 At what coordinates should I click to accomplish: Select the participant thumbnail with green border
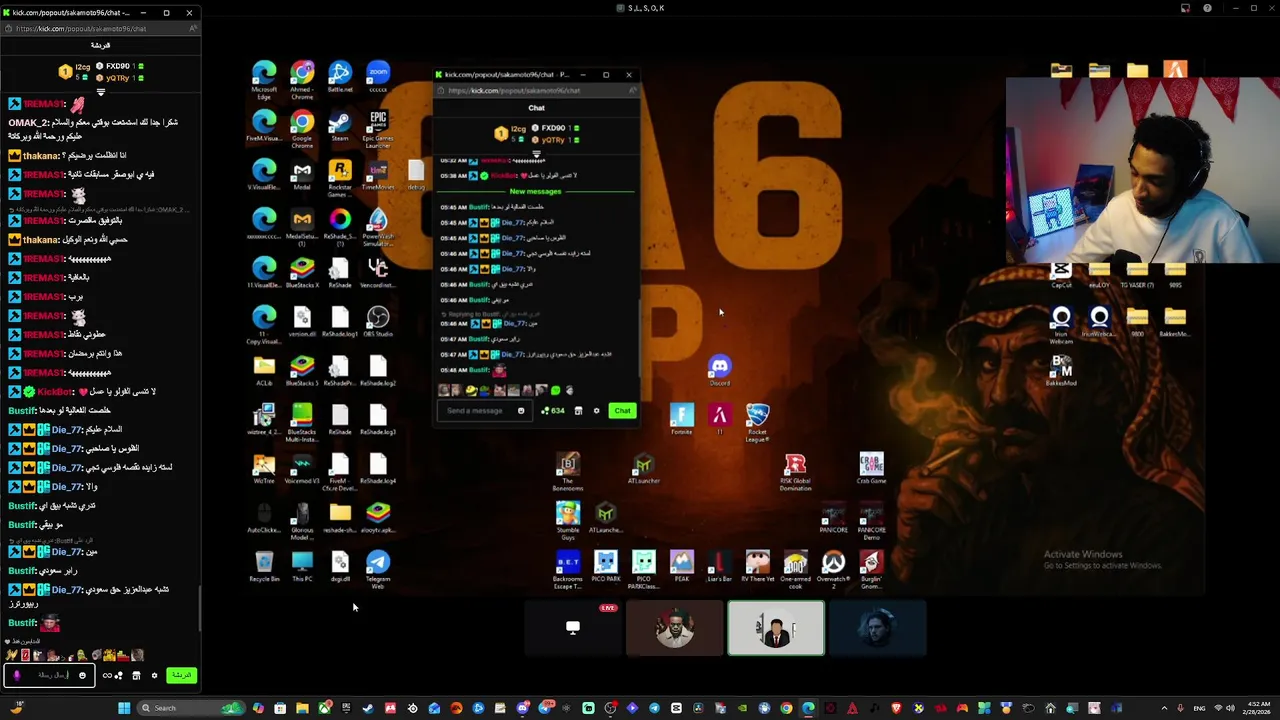click(x=776, y=628)
